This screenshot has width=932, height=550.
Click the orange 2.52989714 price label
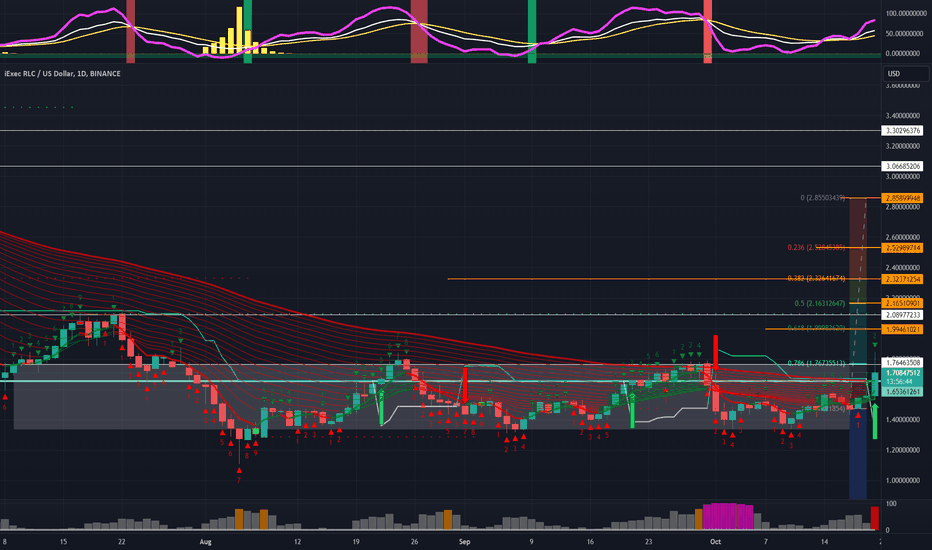(902, 248)
